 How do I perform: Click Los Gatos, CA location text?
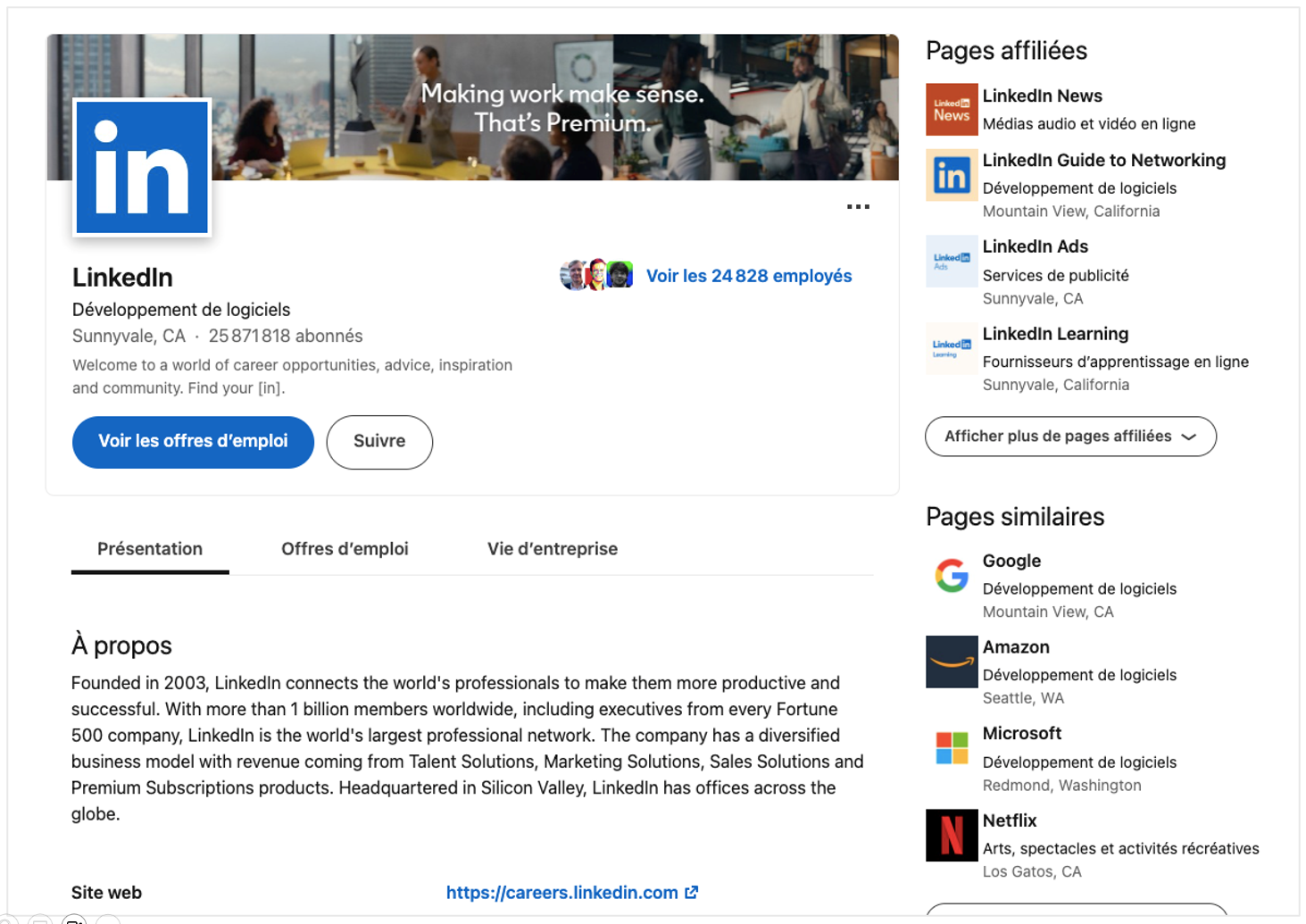click(x=1032, y=872)
